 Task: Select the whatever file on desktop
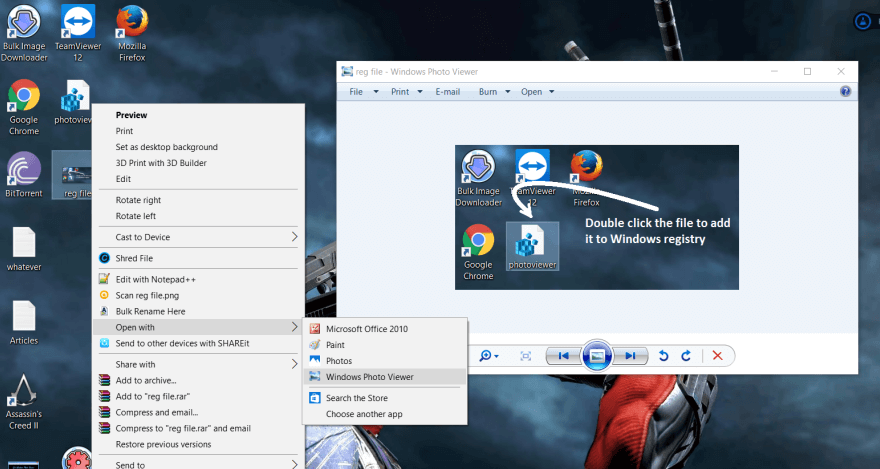click(x=24, y=249)
